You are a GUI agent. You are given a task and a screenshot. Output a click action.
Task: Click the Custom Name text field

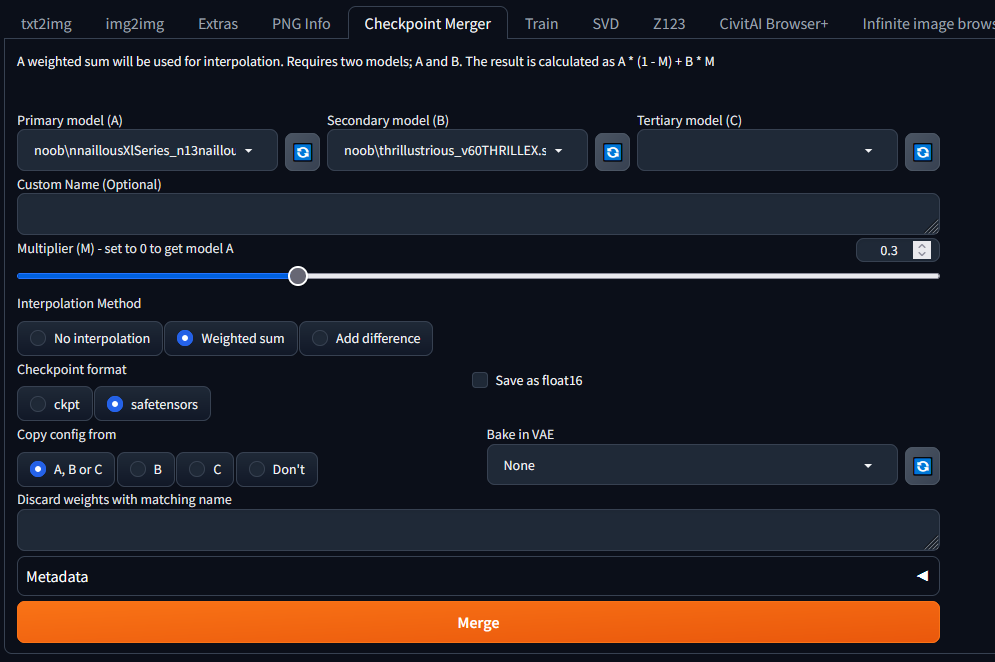478,214
